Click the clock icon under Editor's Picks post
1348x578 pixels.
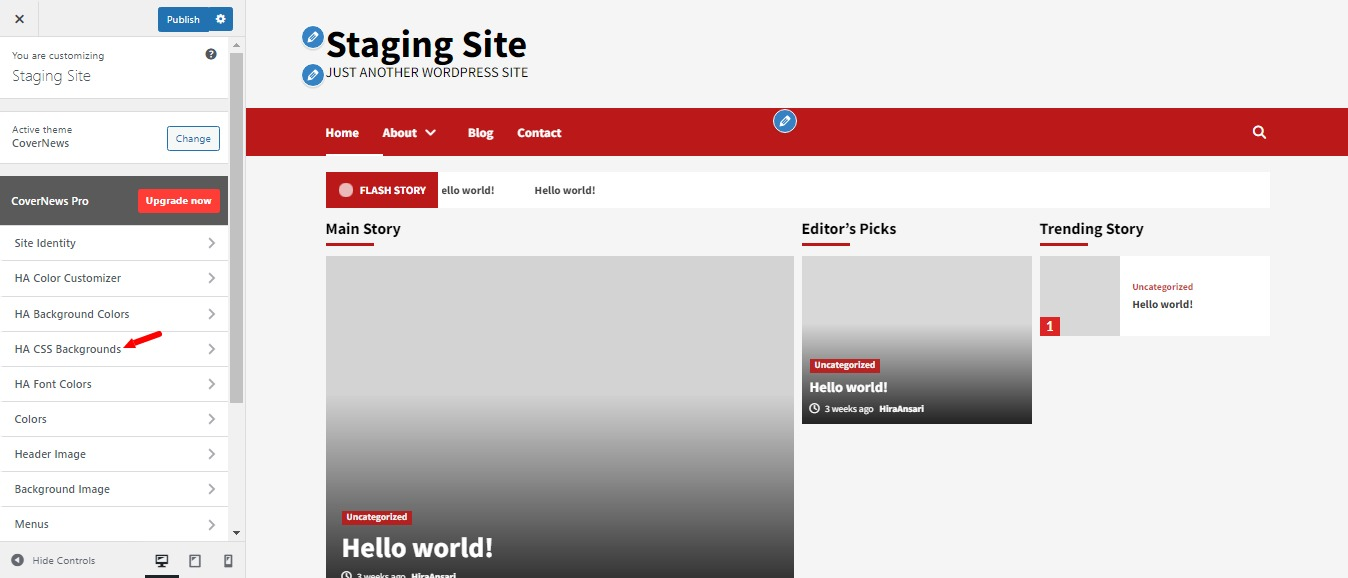pos(815,409)
